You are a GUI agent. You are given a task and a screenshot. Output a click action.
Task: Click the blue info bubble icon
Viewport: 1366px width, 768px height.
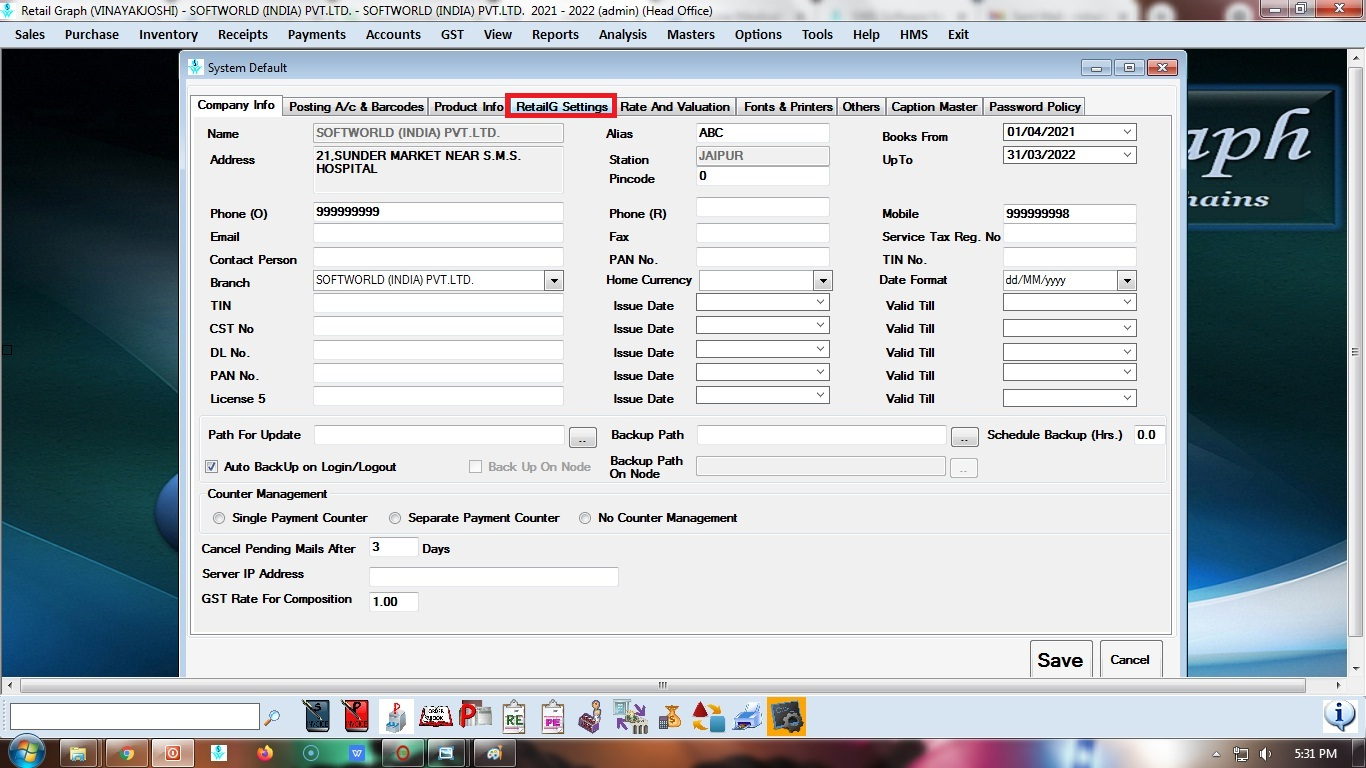coord(1339,715)
